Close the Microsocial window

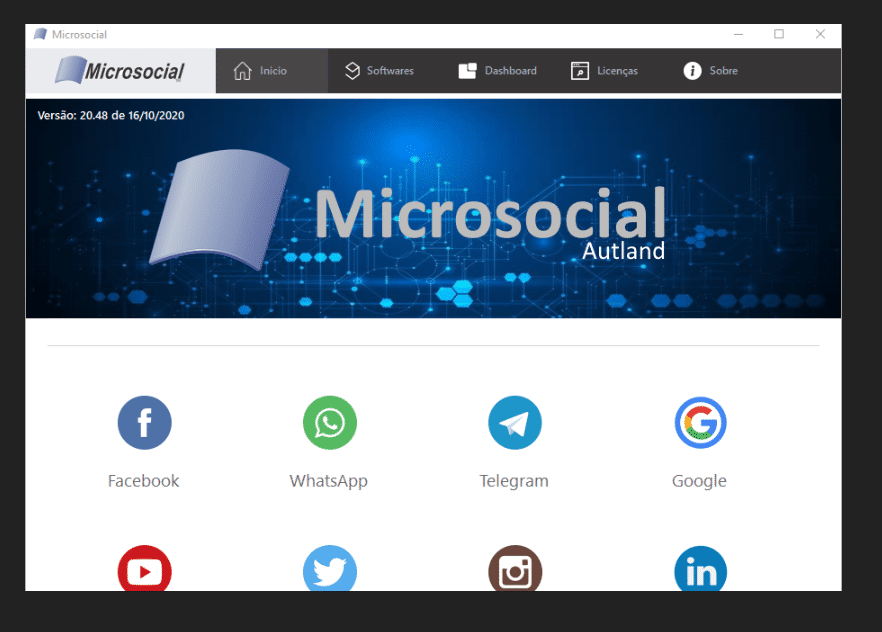pos(820,34)
